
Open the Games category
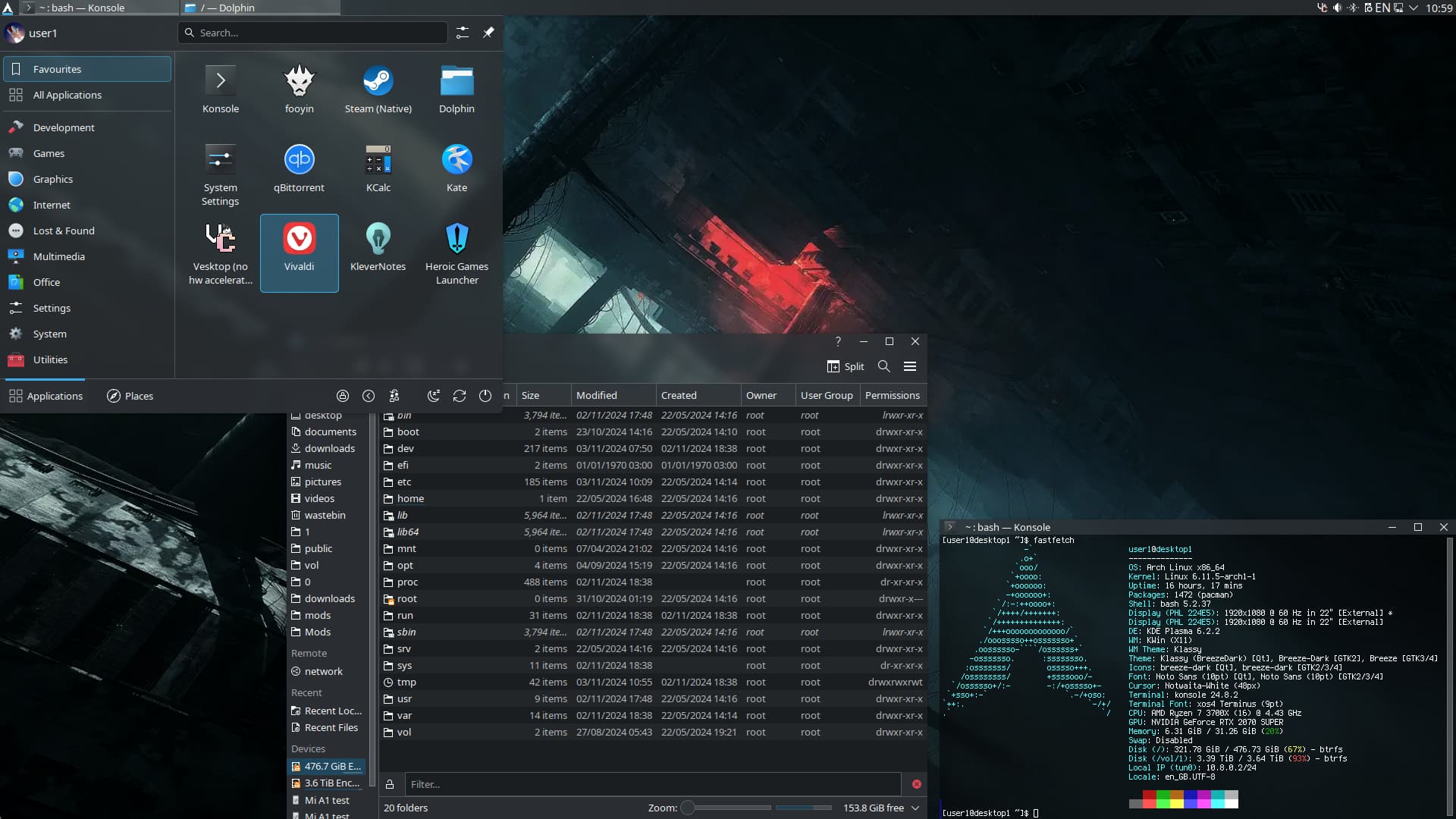point(87,153)
